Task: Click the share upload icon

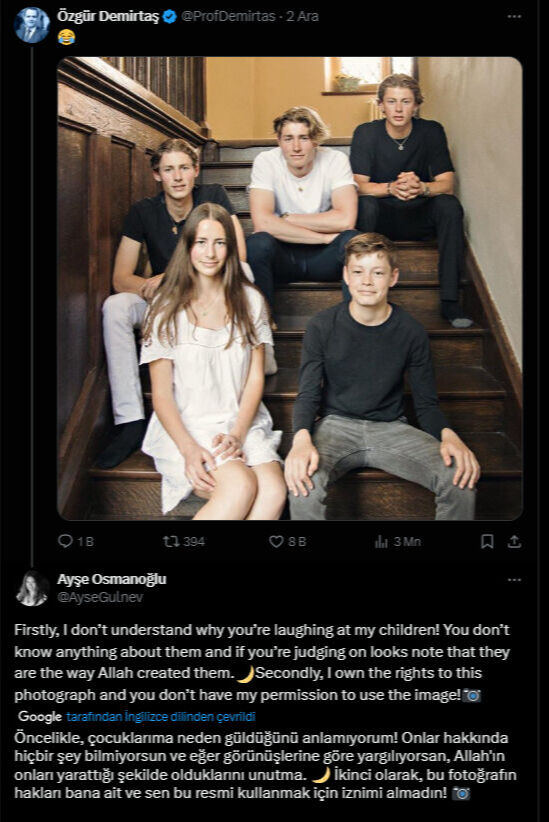Action: click(x=514, y=542)
